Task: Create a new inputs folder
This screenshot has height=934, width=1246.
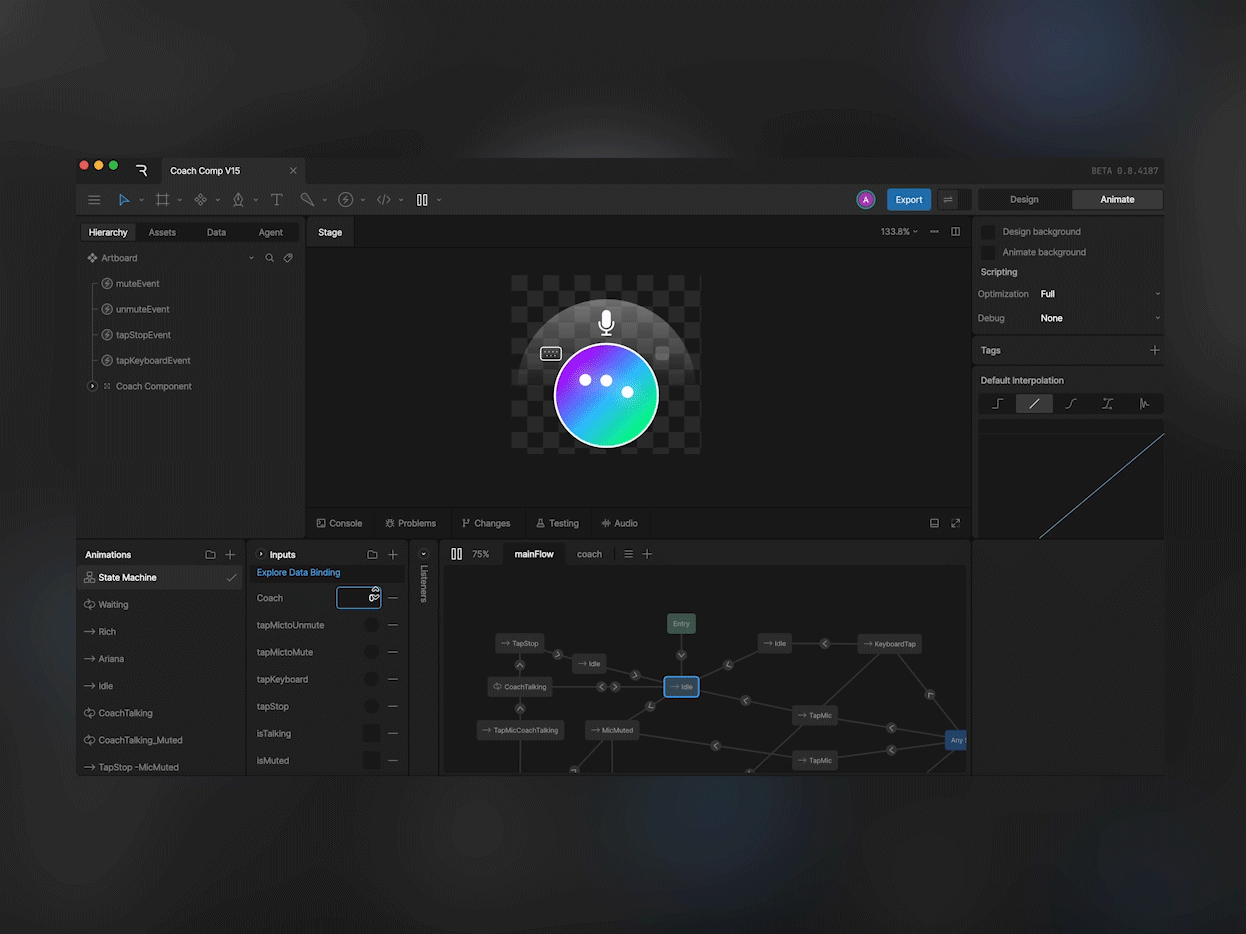Action: point(372,554)
